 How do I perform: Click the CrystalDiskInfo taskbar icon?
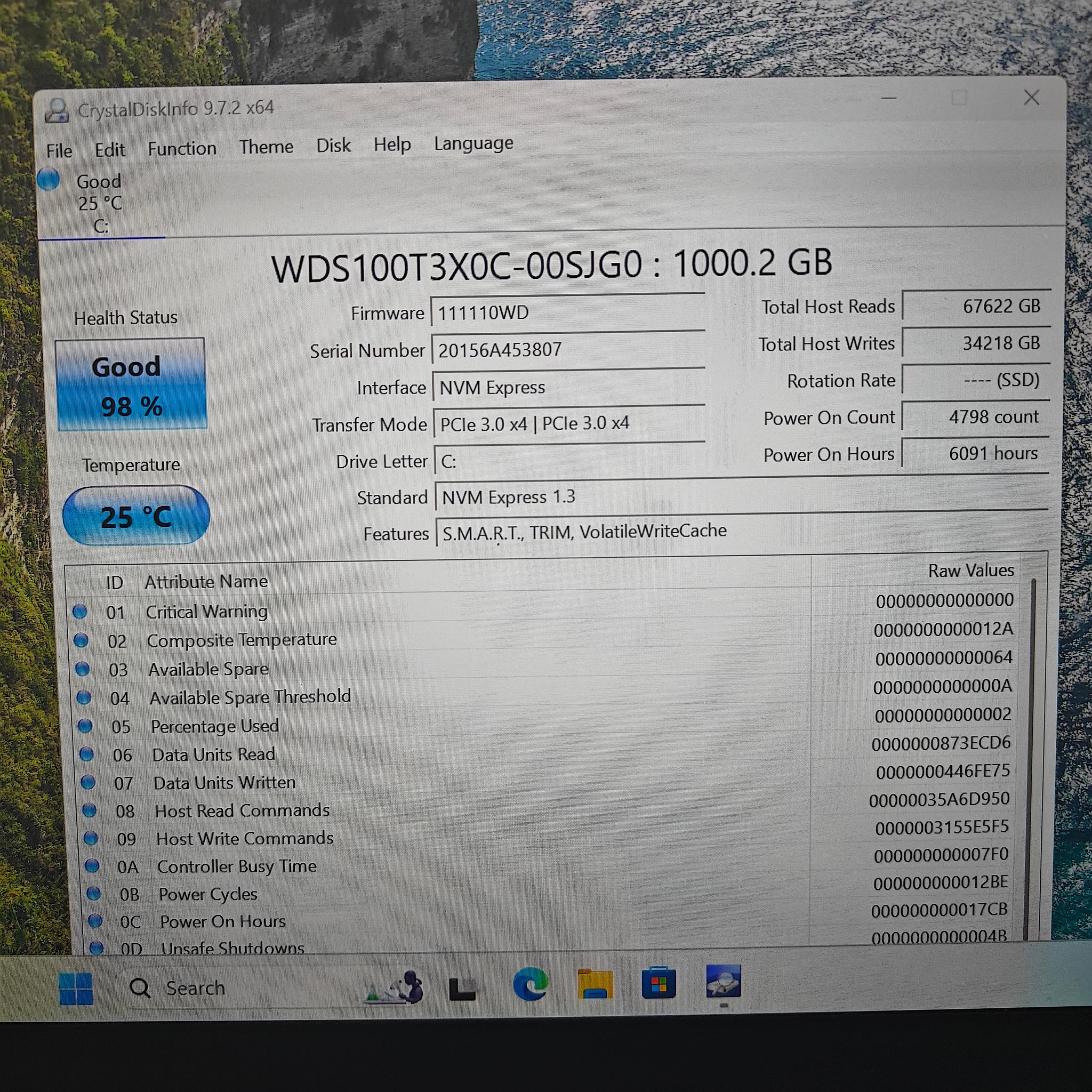click(724, 981)
